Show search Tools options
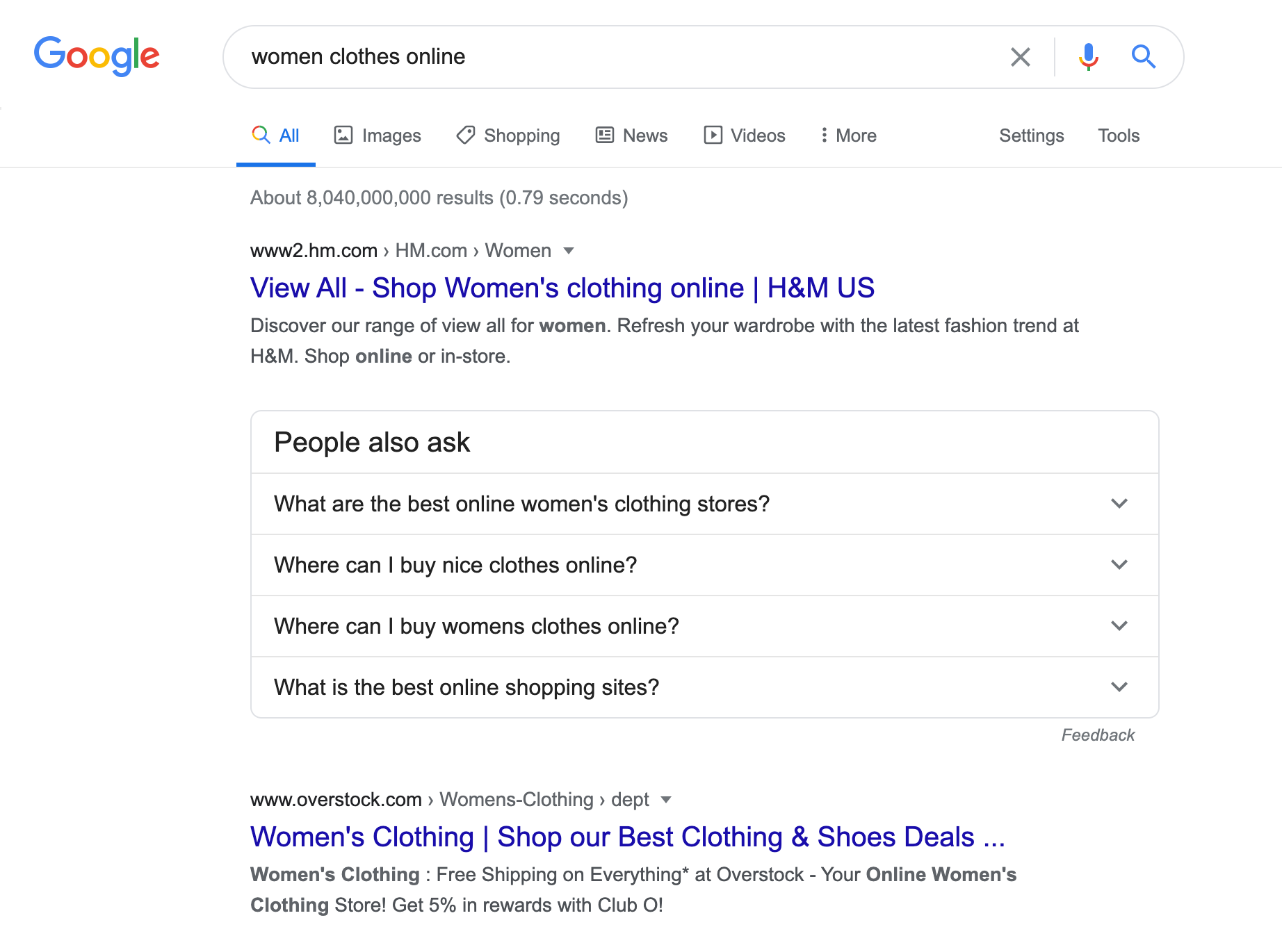1282x952 pixels. pos(1119,136)
